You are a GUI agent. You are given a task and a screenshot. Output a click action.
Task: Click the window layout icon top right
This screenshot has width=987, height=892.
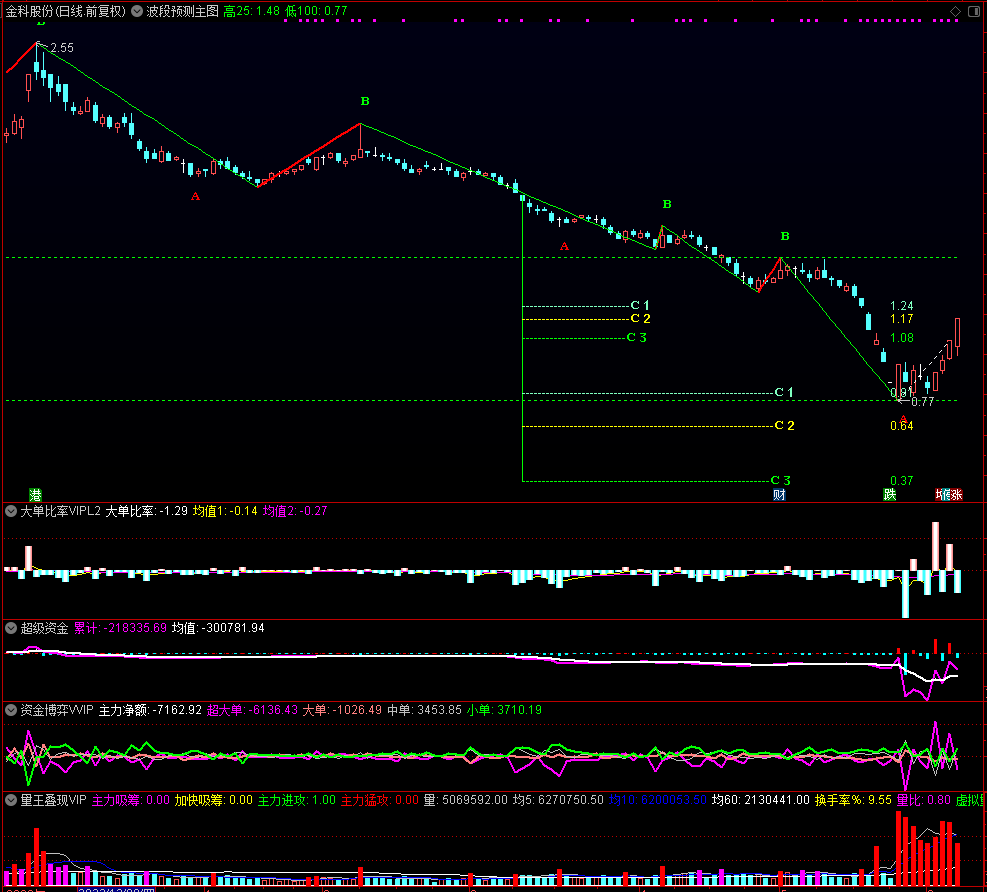click(x=974, y=11)
